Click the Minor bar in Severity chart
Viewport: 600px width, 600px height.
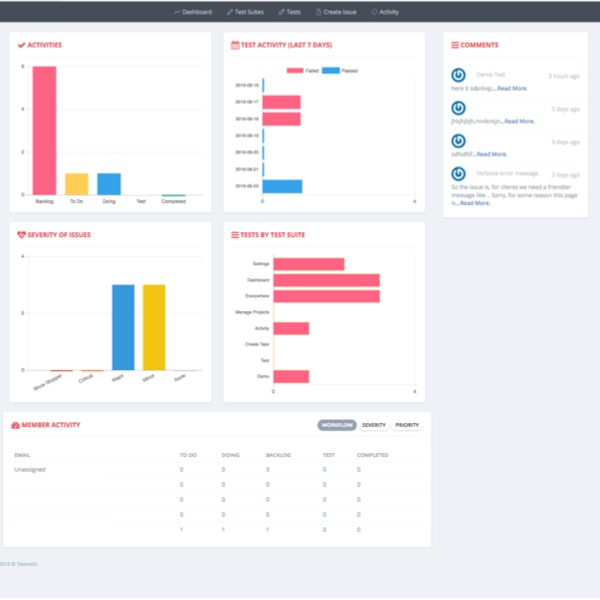tap(154, 327)
